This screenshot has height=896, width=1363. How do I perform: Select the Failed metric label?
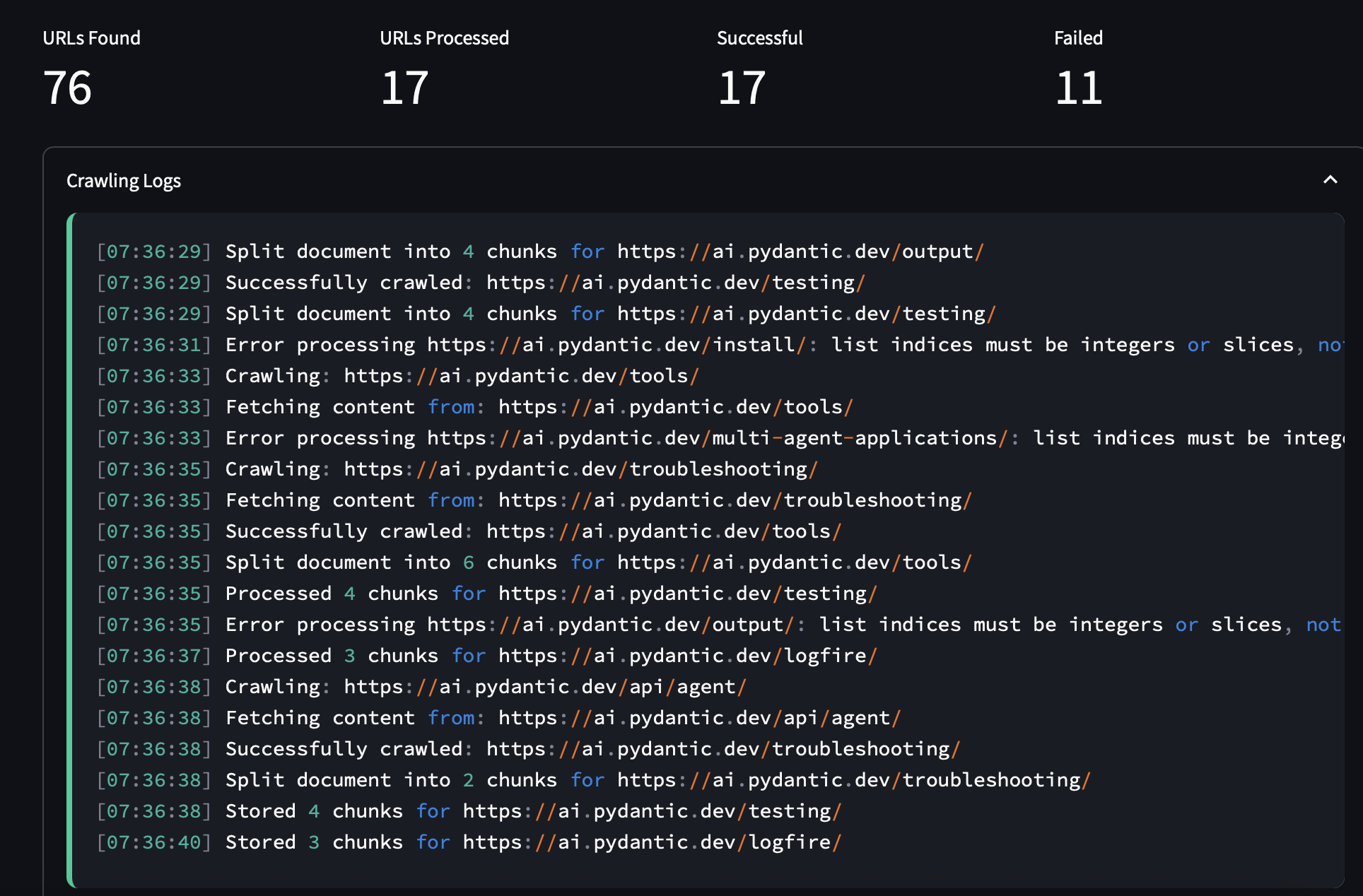1078,38
